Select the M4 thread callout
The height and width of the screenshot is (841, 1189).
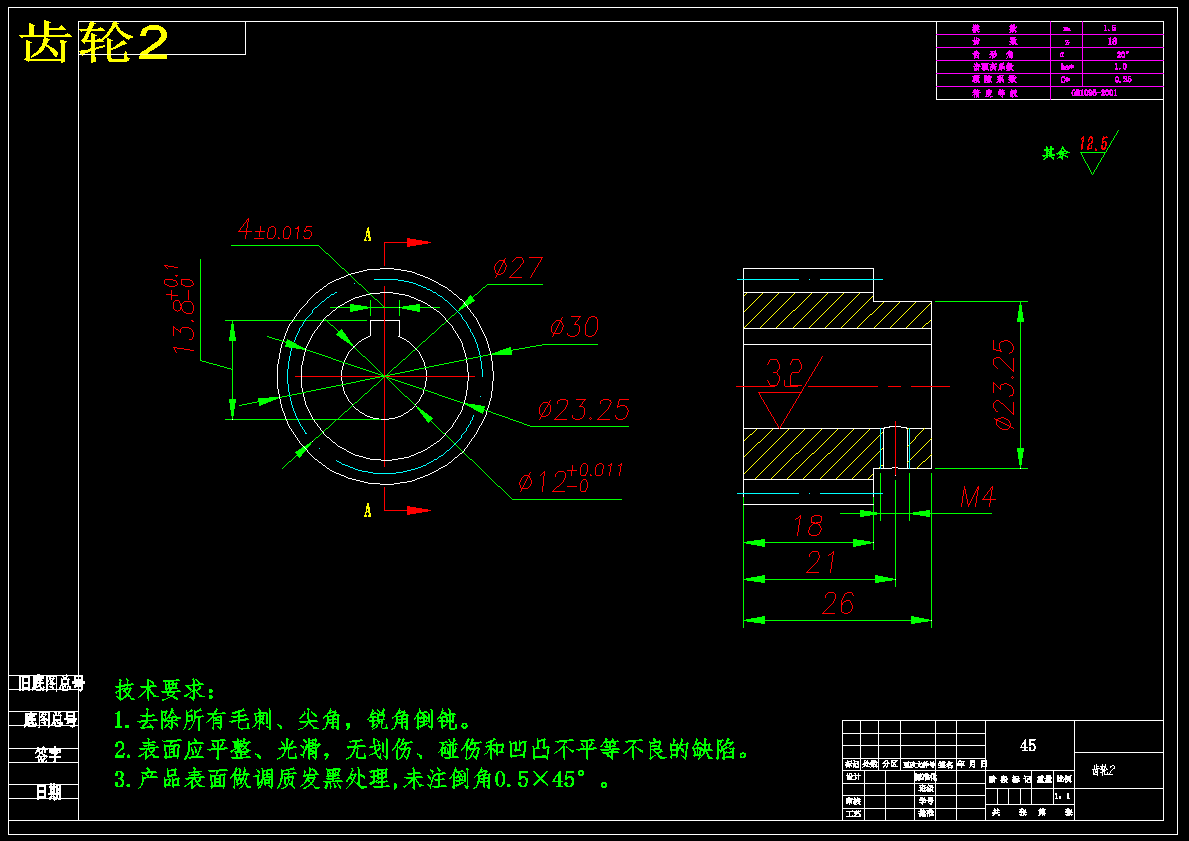coord(977,497)
